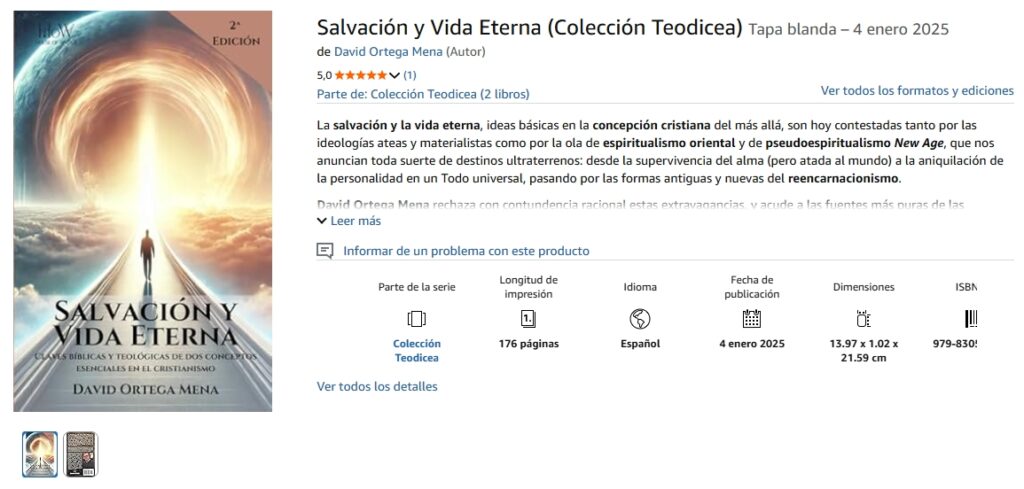Open Colección Teodicea series detail link
Image resolution: width=1024 pixels, height=489 pixels.
[416, 350]
